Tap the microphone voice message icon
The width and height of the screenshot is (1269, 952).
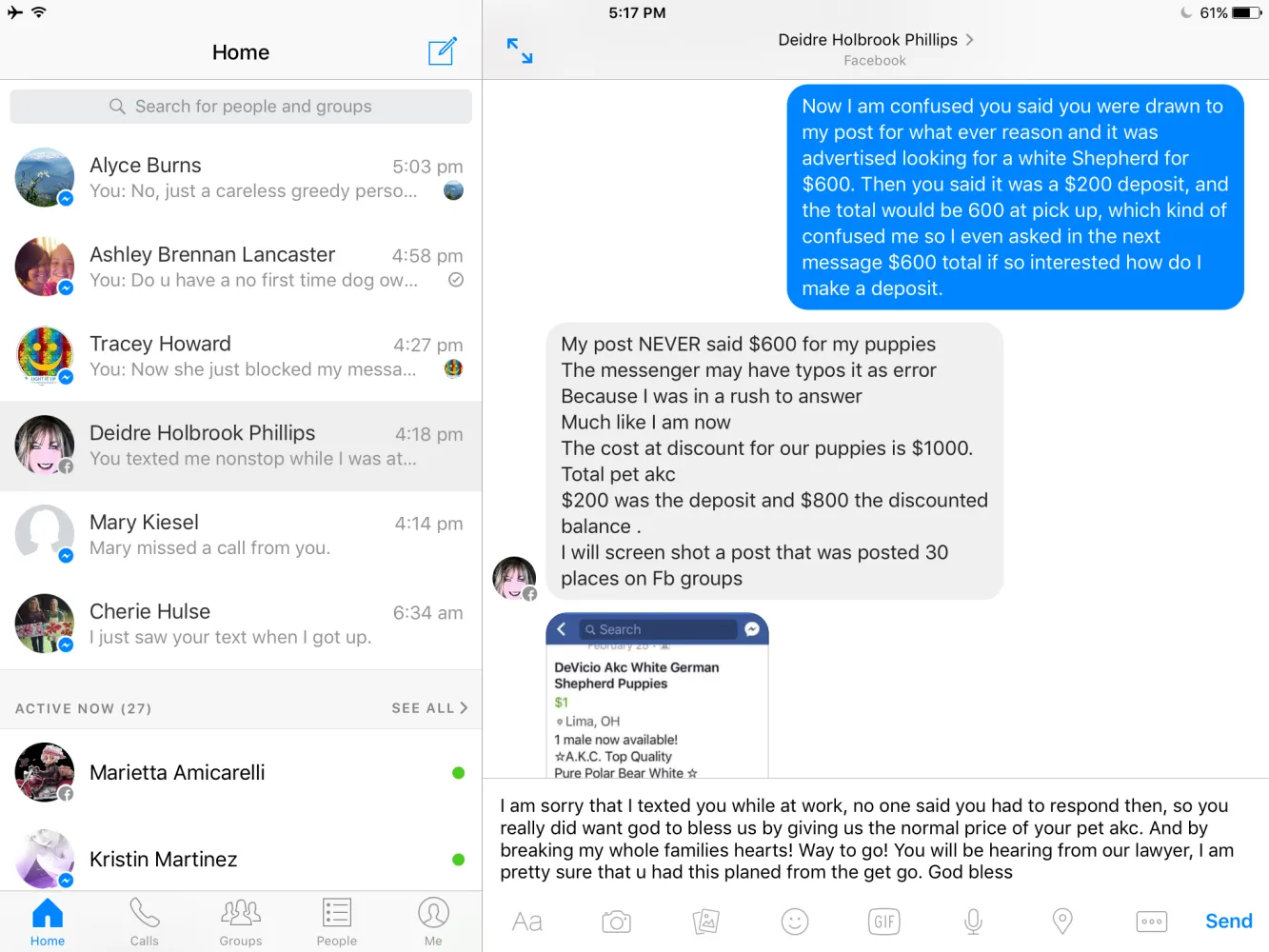tap(973, 922)
